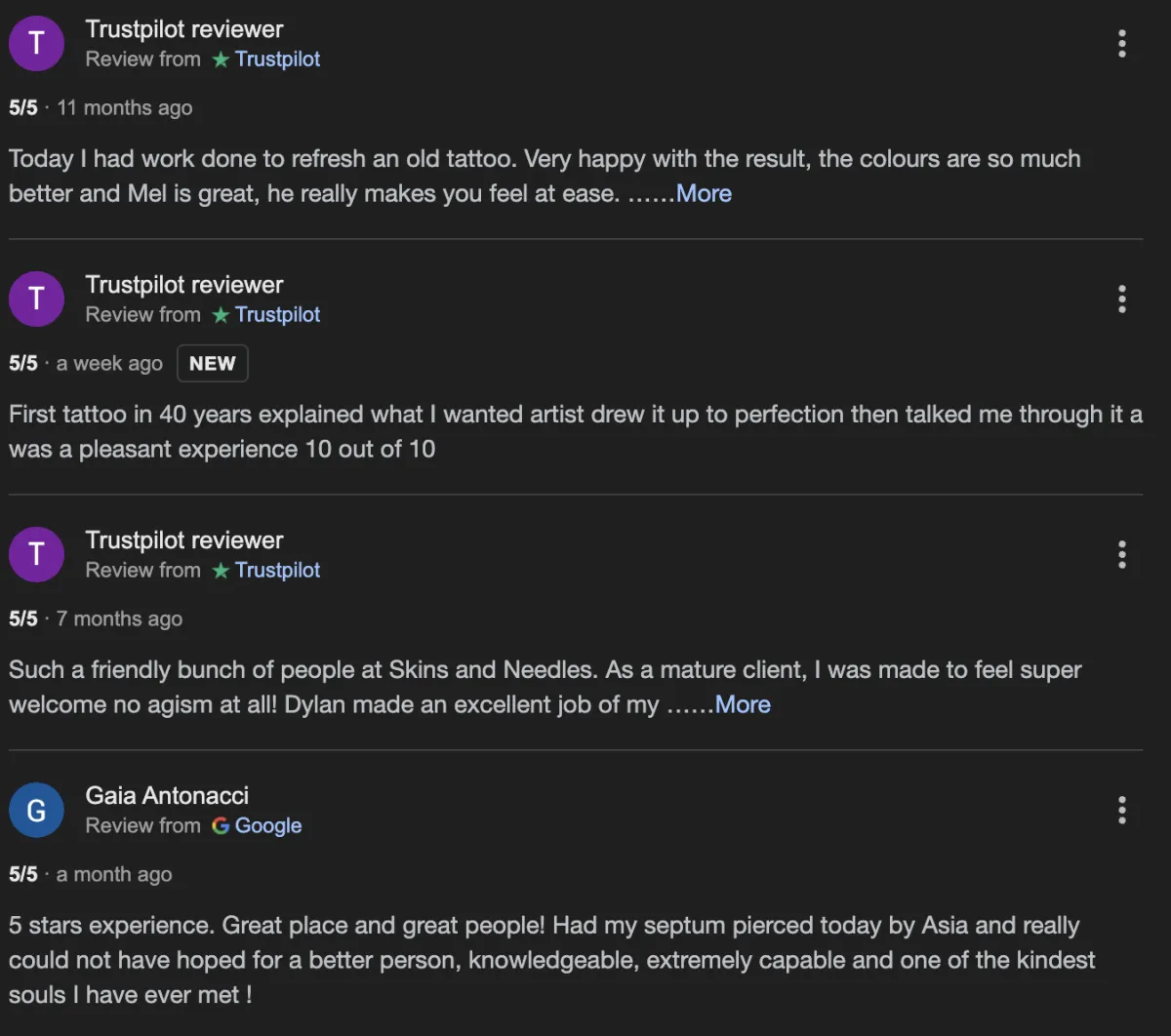Expand the refreshed old tattoo review with More

point(704,193)
